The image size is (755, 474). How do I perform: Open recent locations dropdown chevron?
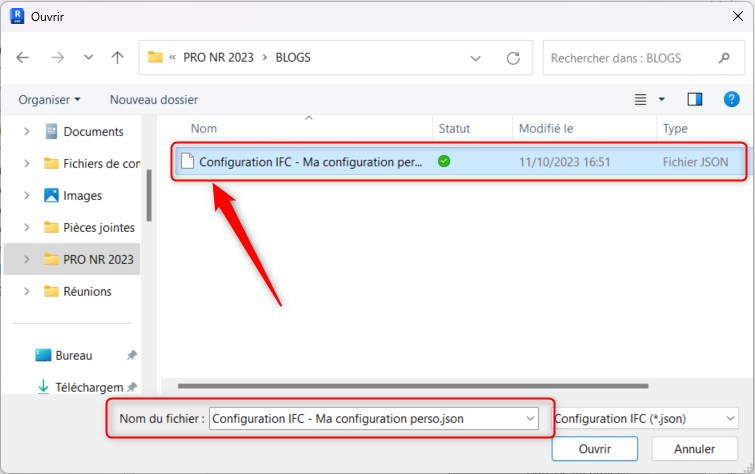pyautogui.click(x=88, y=58)
